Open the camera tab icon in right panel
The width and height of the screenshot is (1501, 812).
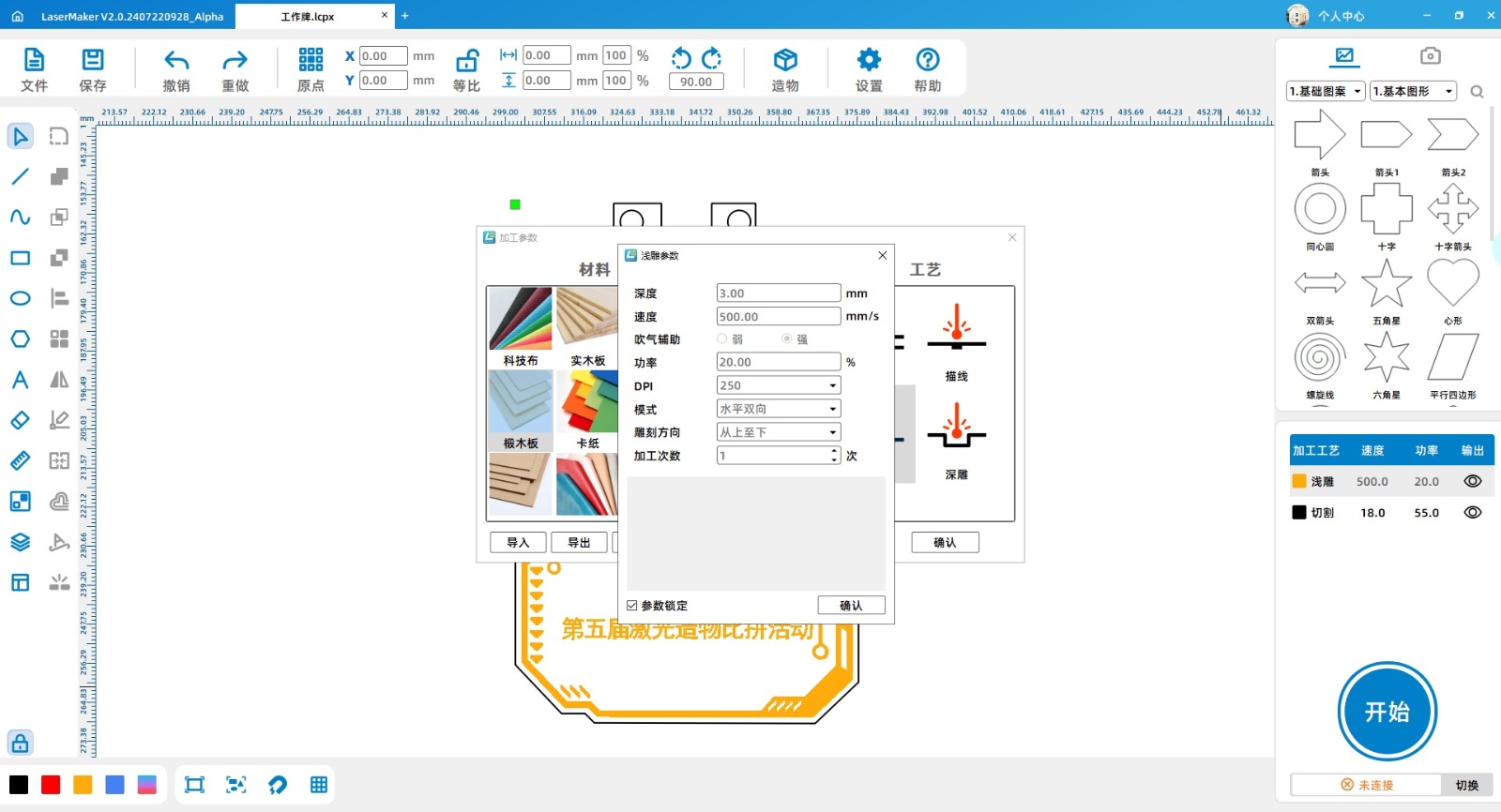tap(1430, 56)
